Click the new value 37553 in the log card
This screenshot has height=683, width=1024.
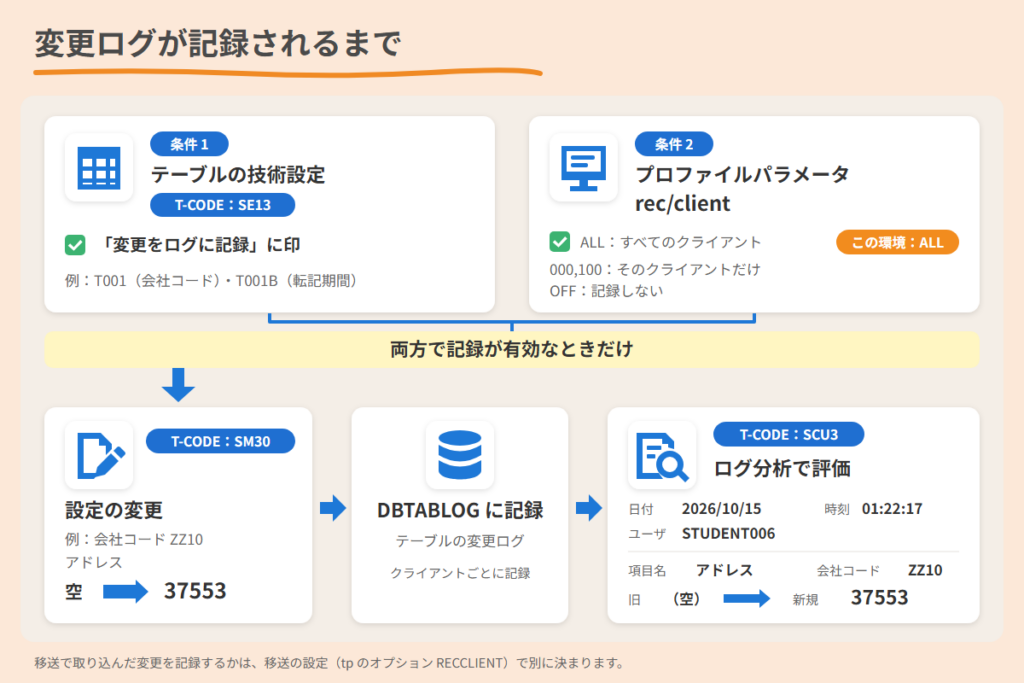click(879, 597)
